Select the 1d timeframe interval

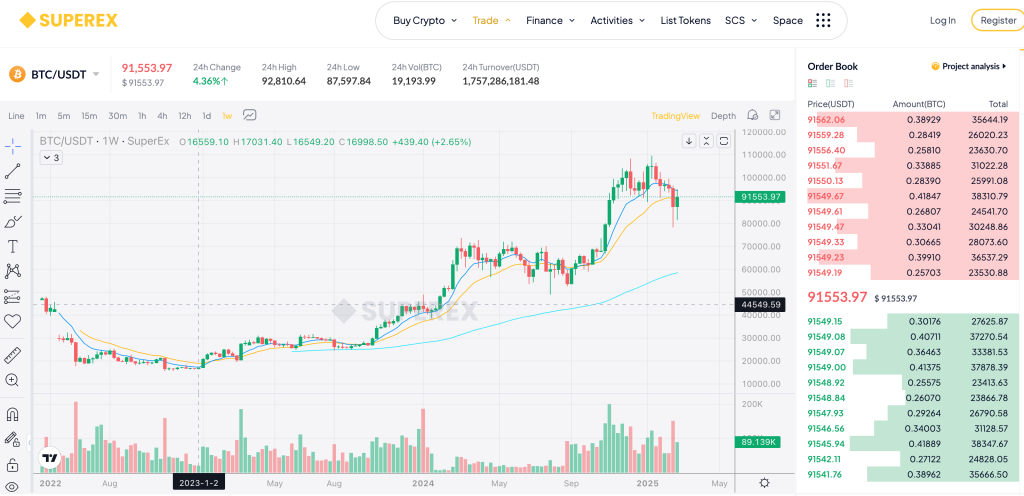[207, 116]
